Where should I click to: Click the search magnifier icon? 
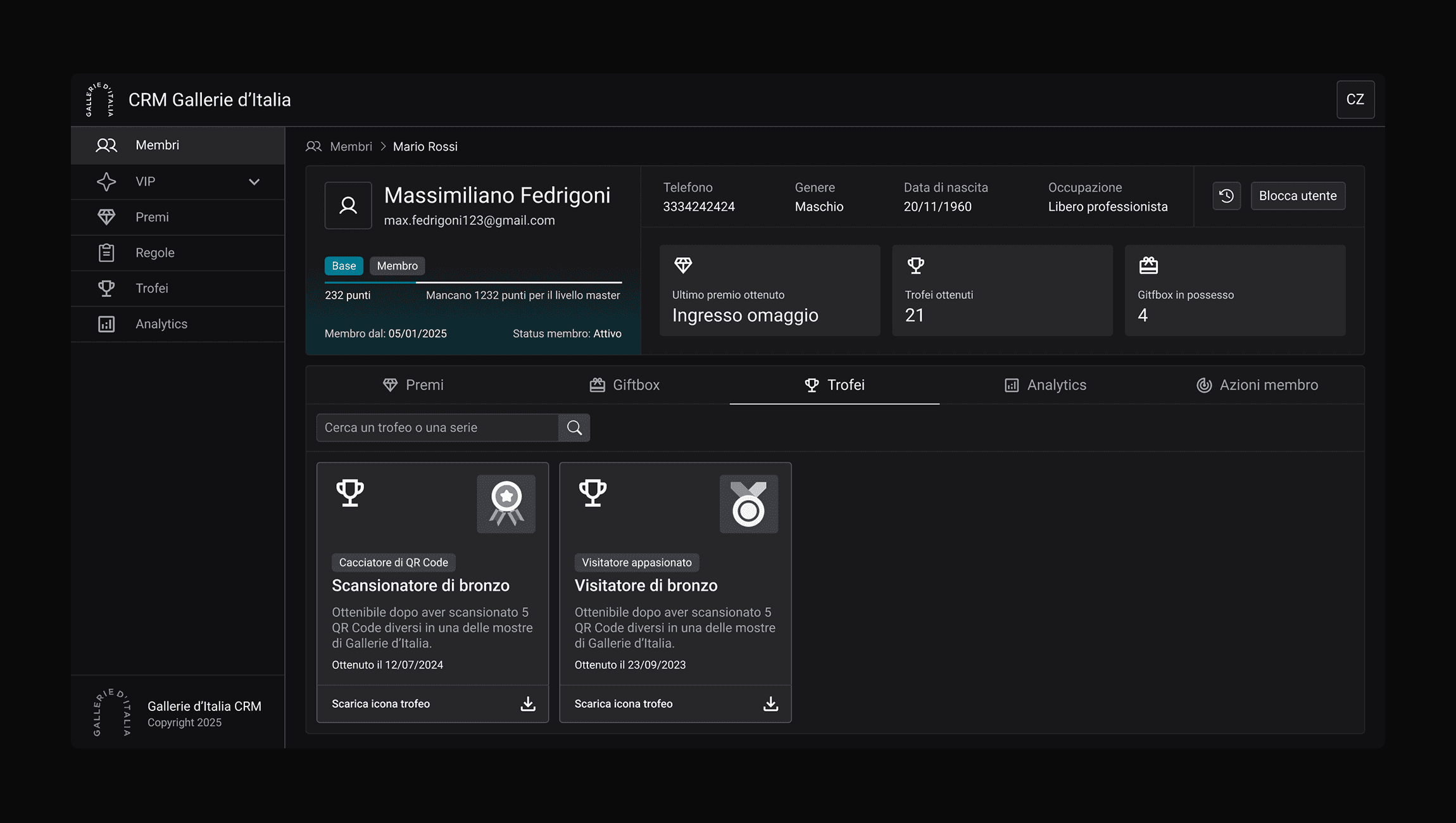point(574,428)
